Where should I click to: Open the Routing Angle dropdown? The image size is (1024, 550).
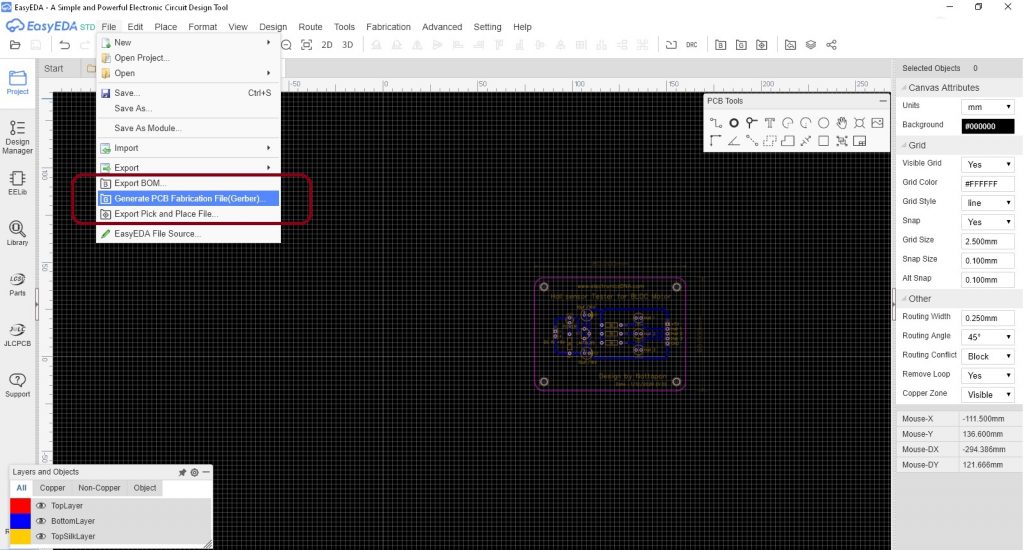coord(988,337)
